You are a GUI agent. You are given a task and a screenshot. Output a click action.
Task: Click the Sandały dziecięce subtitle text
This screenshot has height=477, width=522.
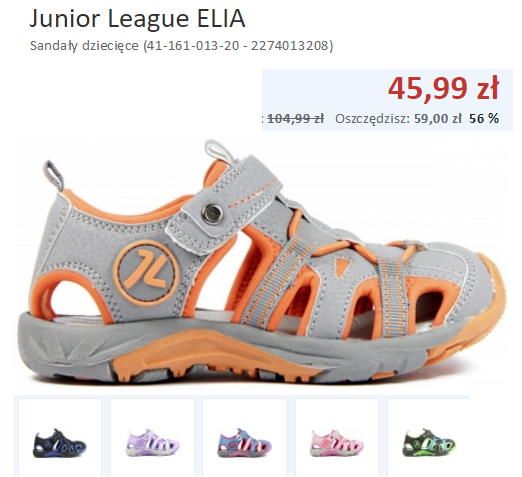pyautogui.click(x=84, y=45)
